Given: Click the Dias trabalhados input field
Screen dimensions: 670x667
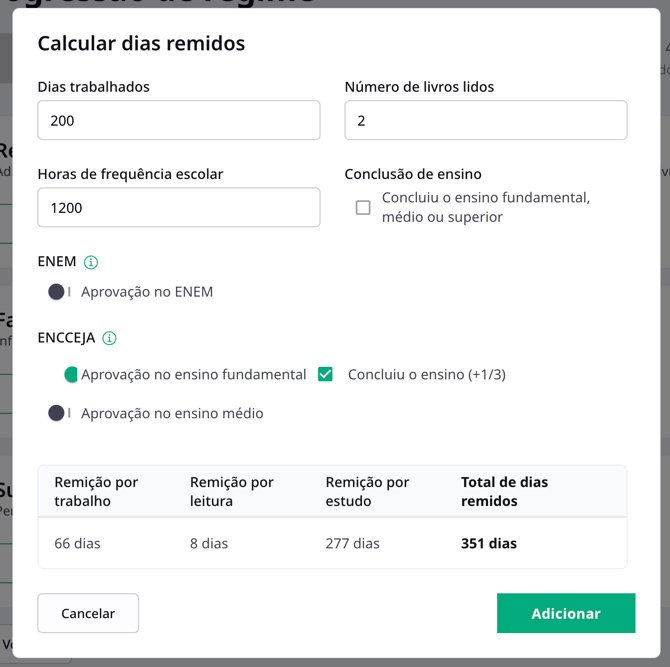Looking at the screenshot, I should pos(179,120).
